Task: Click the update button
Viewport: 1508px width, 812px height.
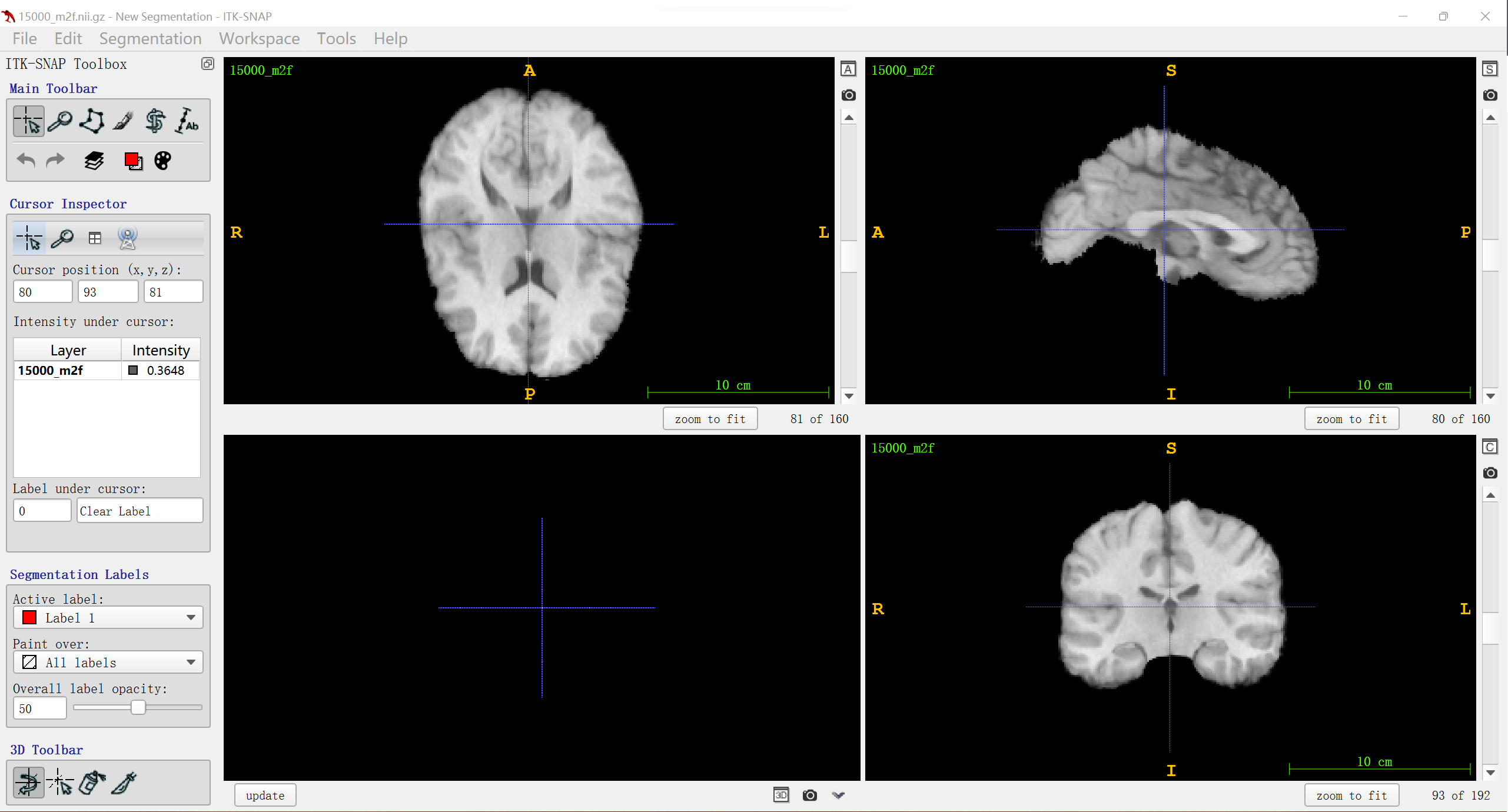Action: (x=265, y=796)
